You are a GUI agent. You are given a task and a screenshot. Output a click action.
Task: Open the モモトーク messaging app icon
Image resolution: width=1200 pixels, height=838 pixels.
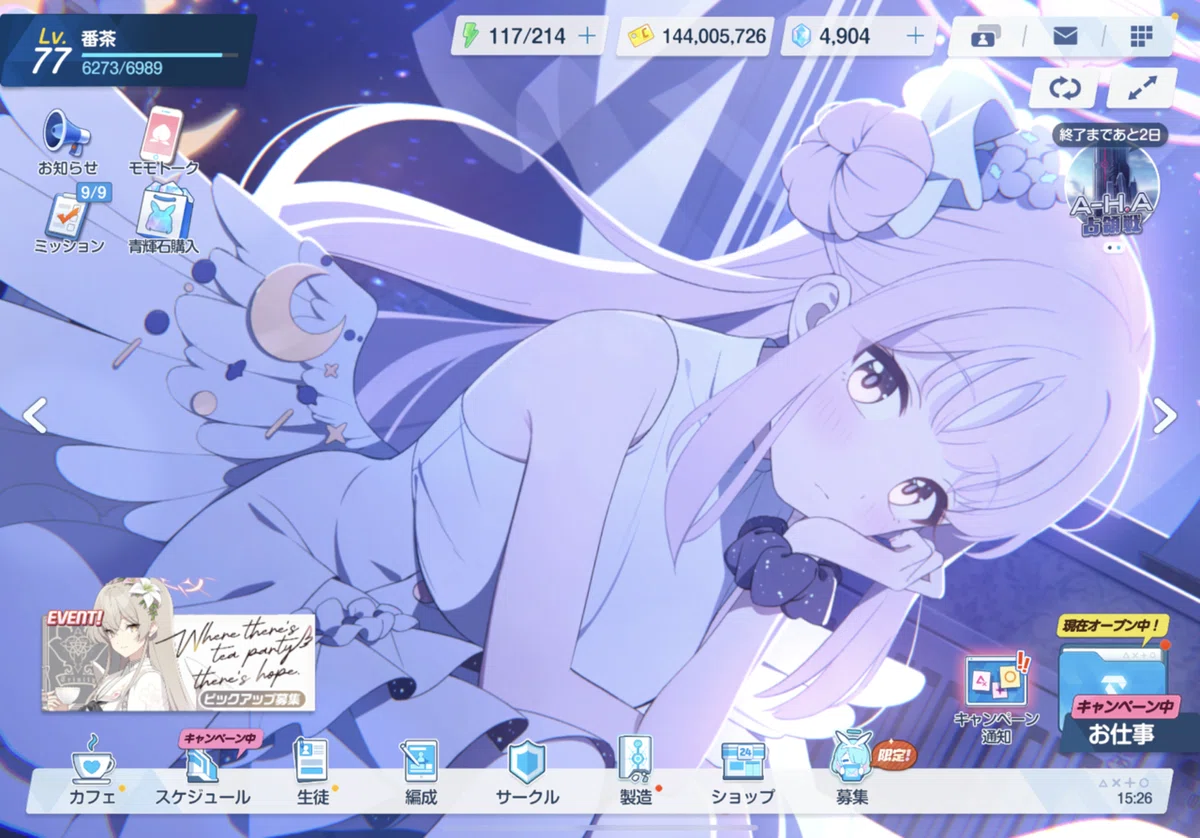(164, 142)
